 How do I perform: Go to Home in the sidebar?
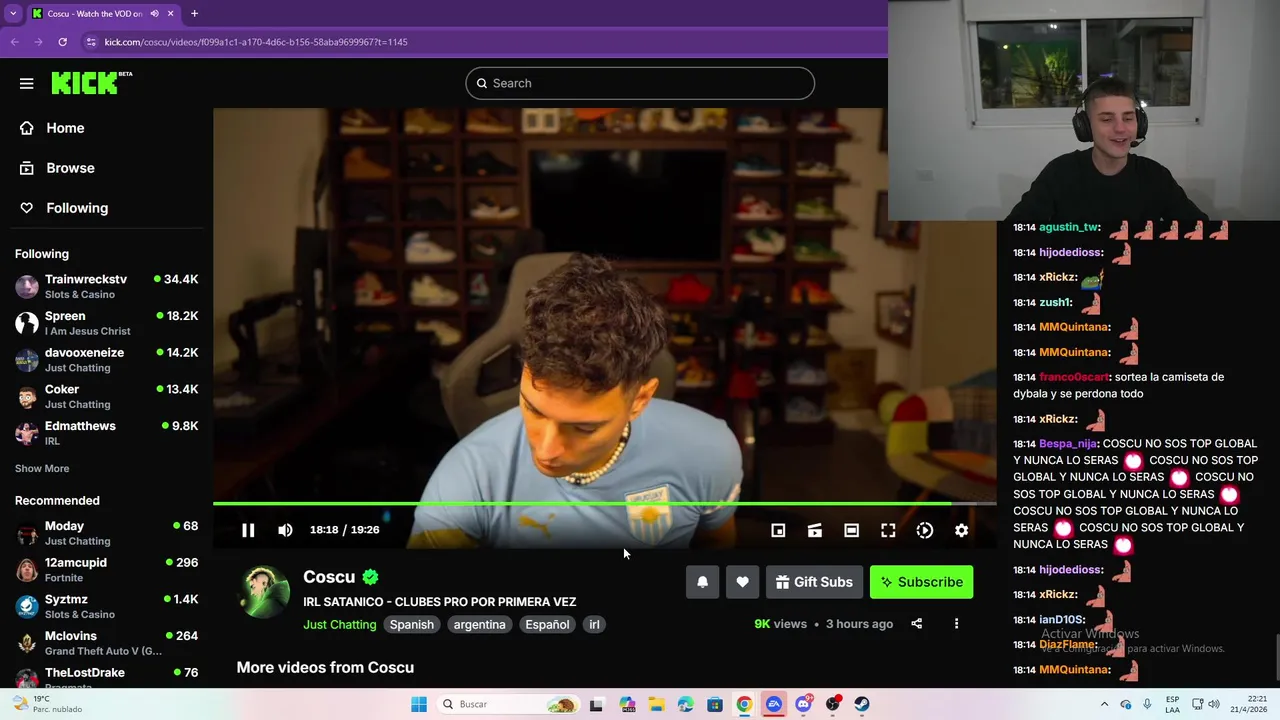[65, 128]
